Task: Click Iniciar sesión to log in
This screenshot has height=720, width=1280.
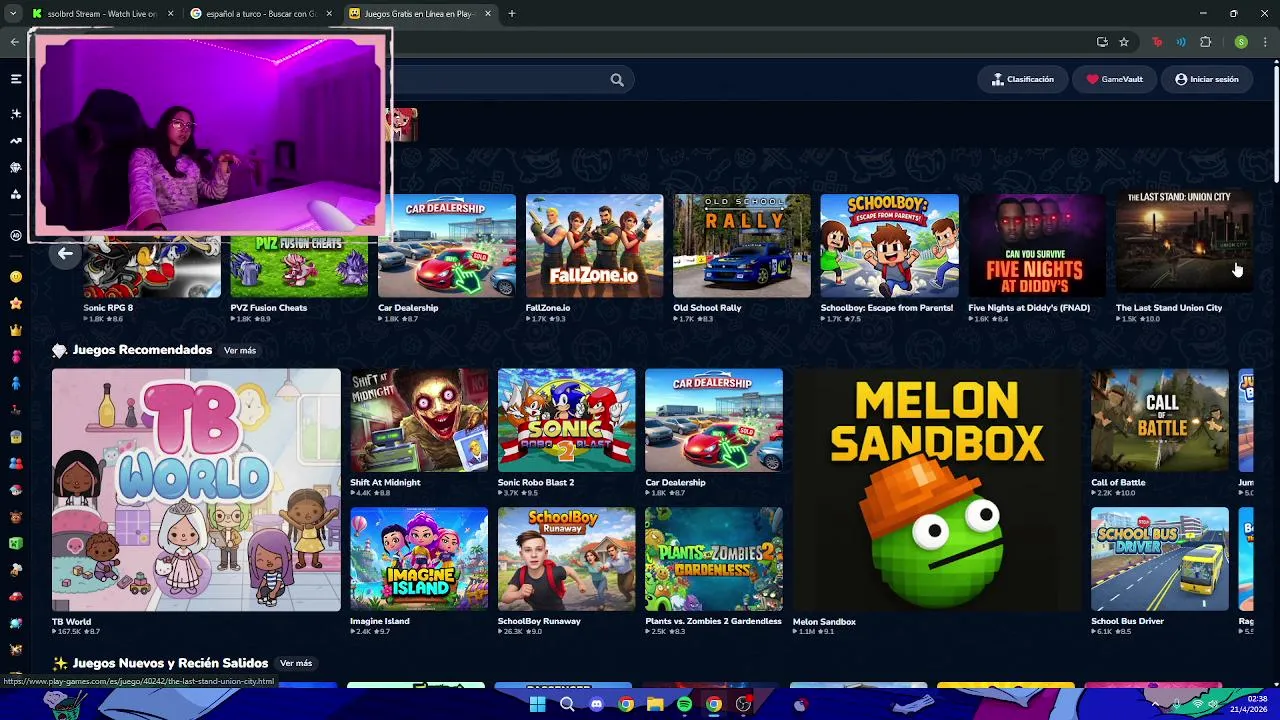Action: pos(1207,79)
